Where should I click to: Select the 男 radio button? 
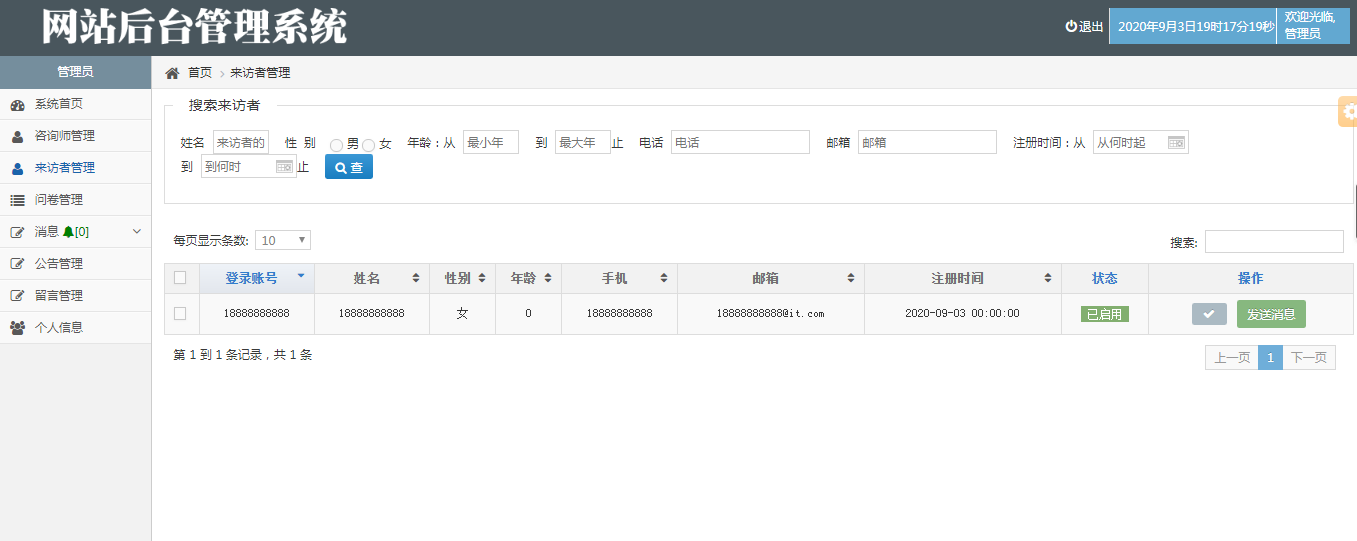click(336, 145)
